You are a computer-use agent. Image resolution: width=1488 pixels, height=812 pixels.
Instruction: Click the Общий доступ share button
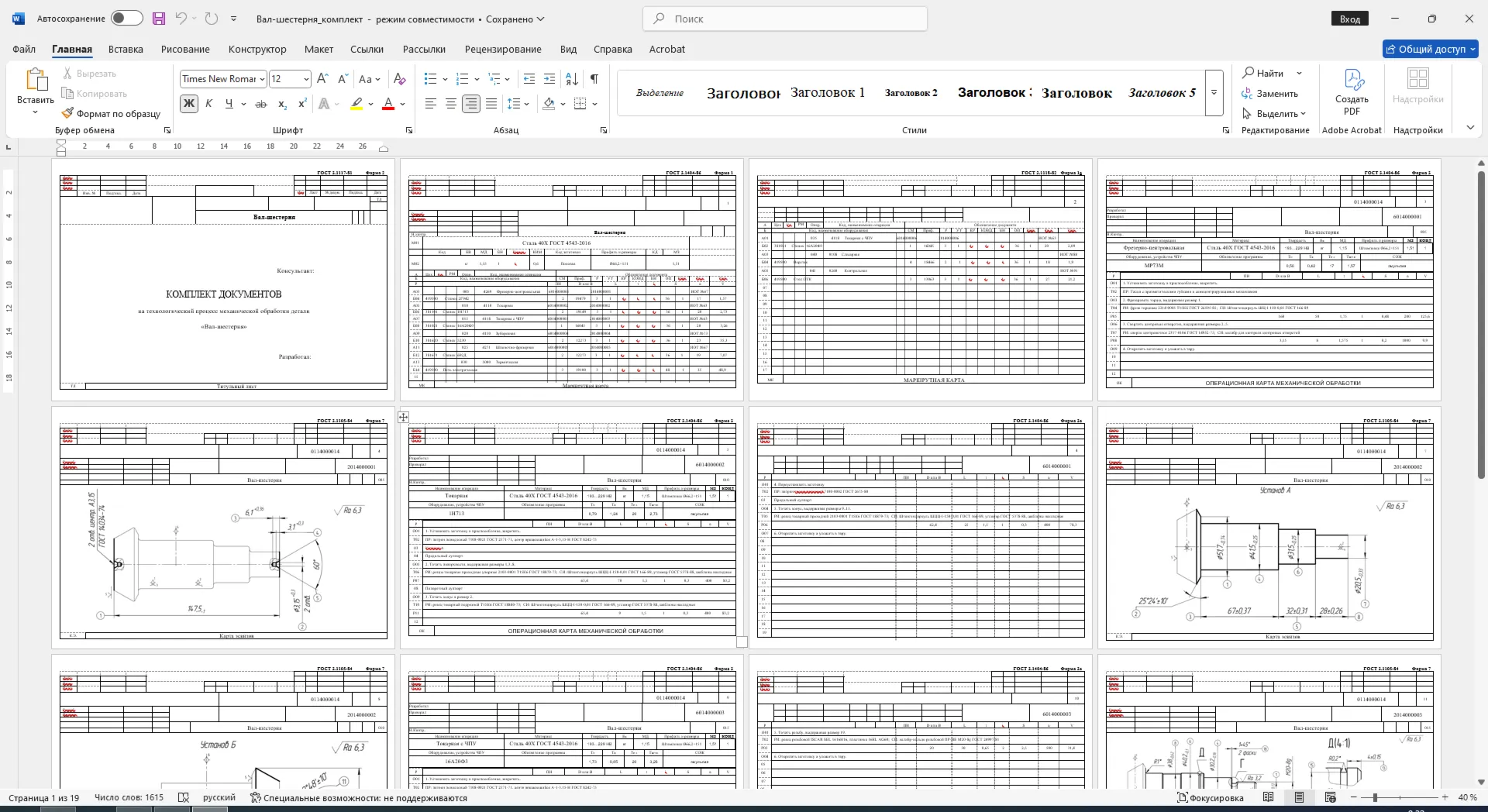pos(1431,49)
